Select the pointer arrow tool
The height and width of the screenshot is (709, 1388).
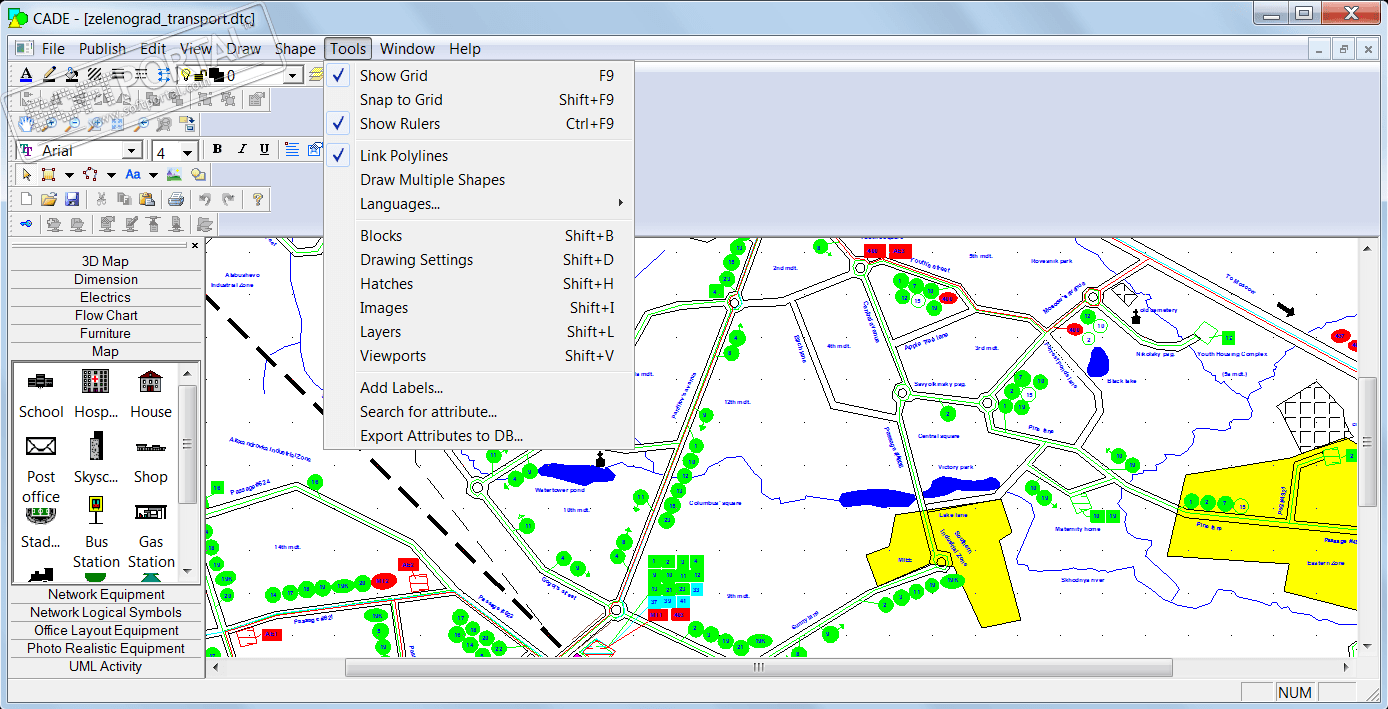pos(27,174)
